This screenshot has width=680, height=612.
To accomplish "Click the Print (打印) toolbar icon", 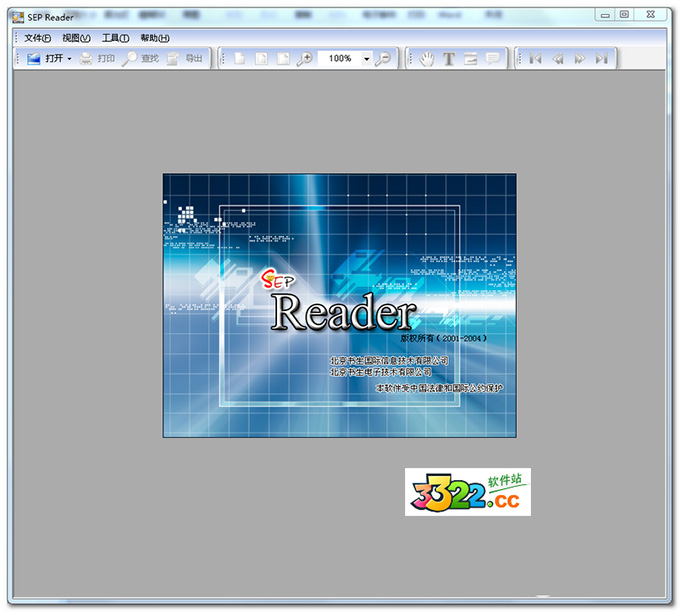I will pyautogui.click(x=97, y=59).
